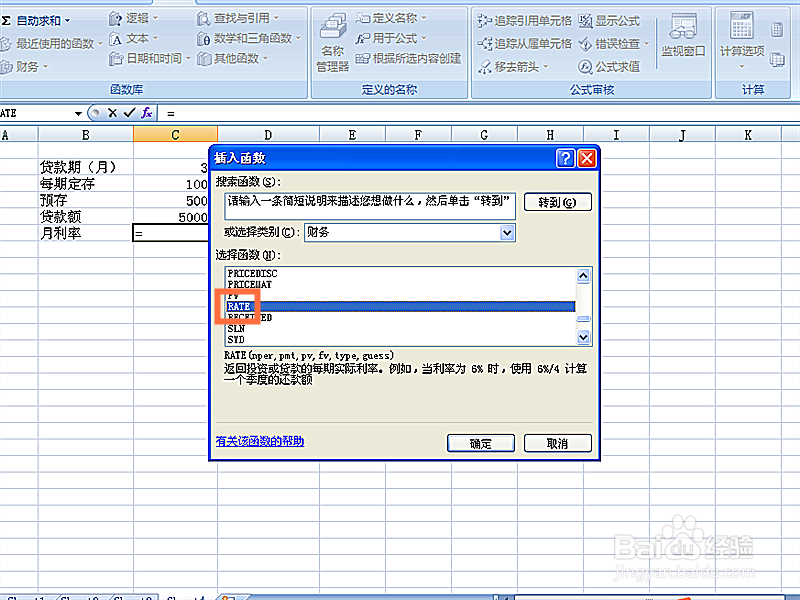Select cell labeled 月利率
Screen dimensions: 800x600
[x=86, y=233]
